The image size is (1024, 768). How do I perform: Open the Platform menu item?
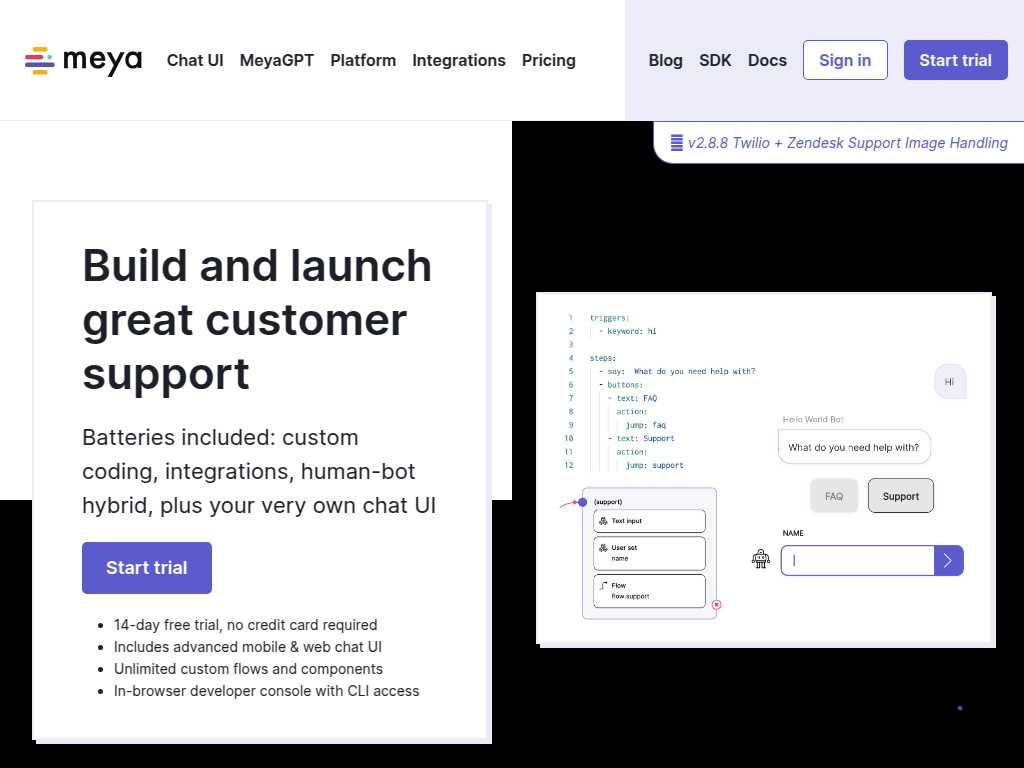(363, 60)
